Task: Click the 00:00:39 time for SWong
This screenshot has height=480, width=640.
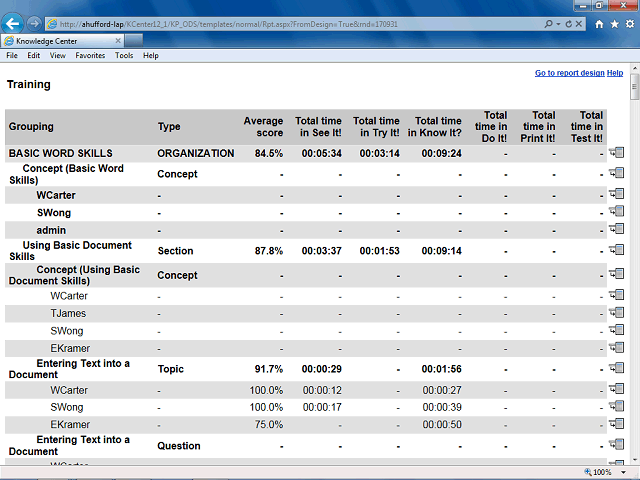Action: tap(442, 407)
